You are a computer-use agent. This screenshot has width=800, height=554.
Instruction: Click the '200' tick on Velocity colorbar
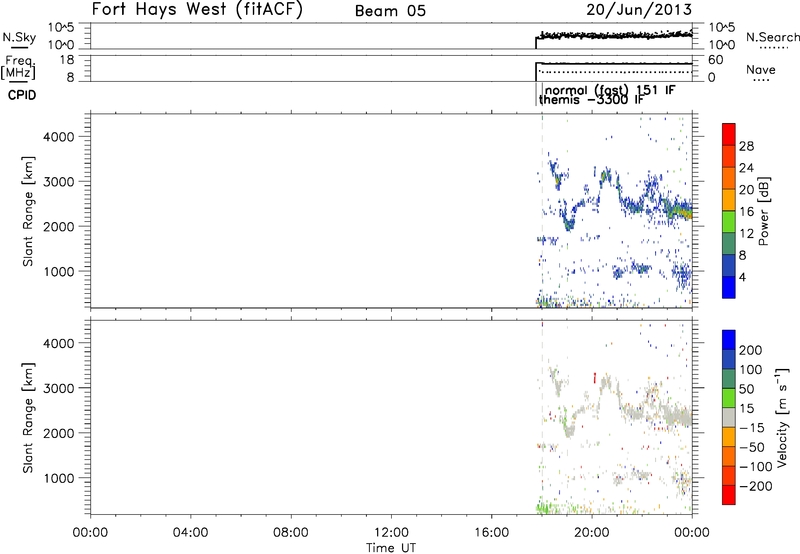pyautogui.click(x=750, y=350)
